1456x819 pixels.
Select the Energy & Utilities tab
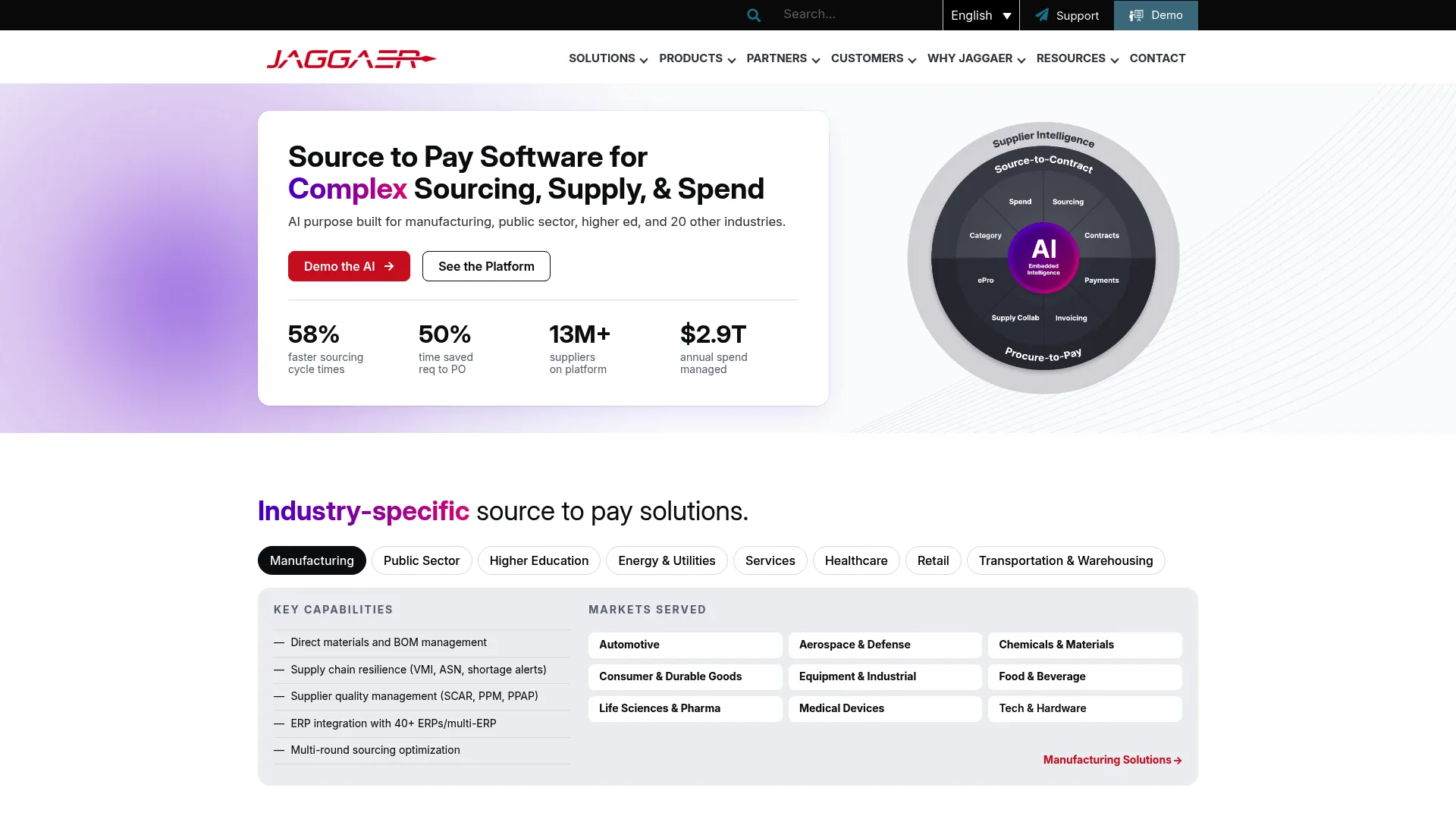point(667,560)
